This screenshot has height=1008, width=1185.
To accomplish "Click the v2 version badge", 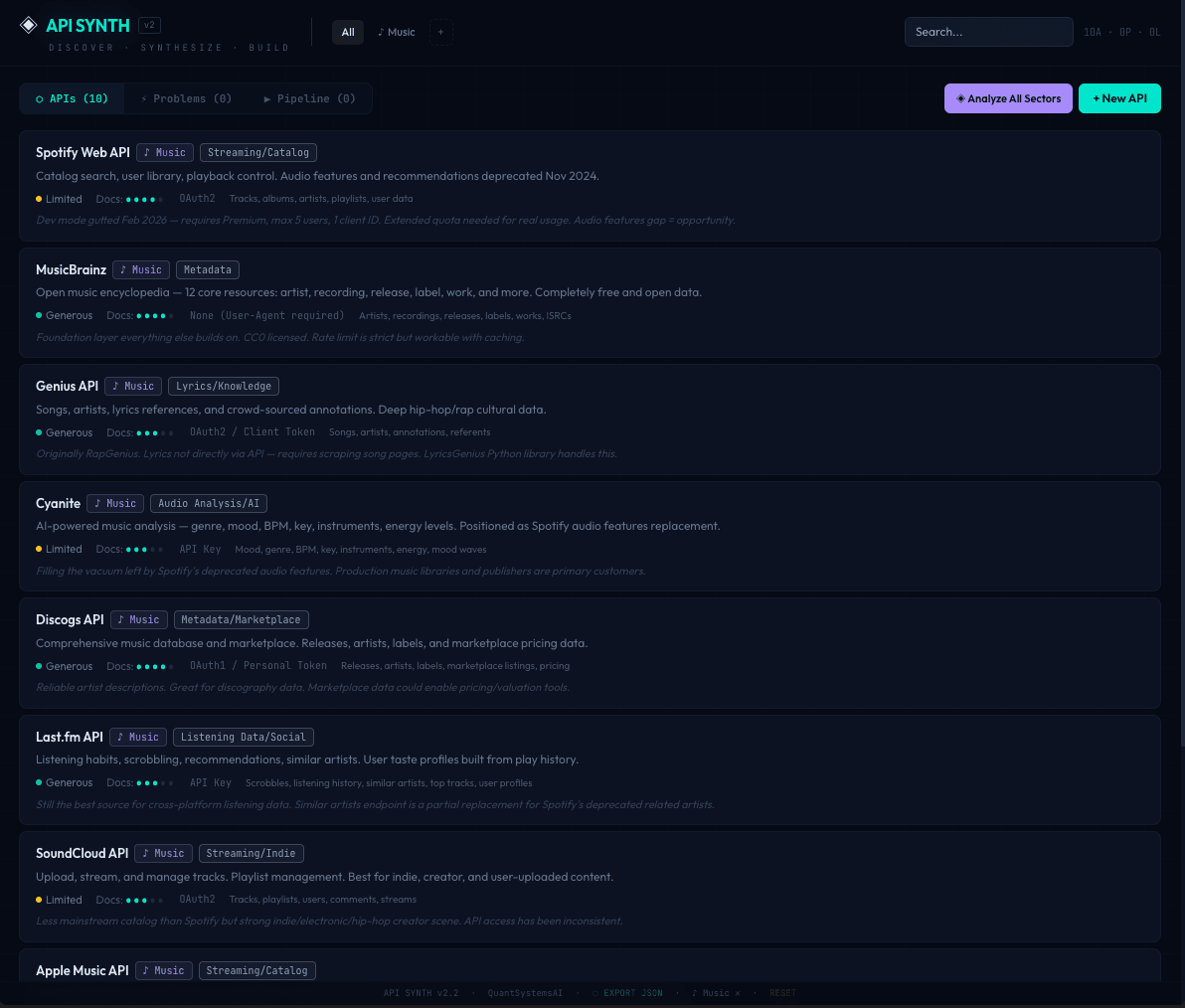I will tap(150, 25).
